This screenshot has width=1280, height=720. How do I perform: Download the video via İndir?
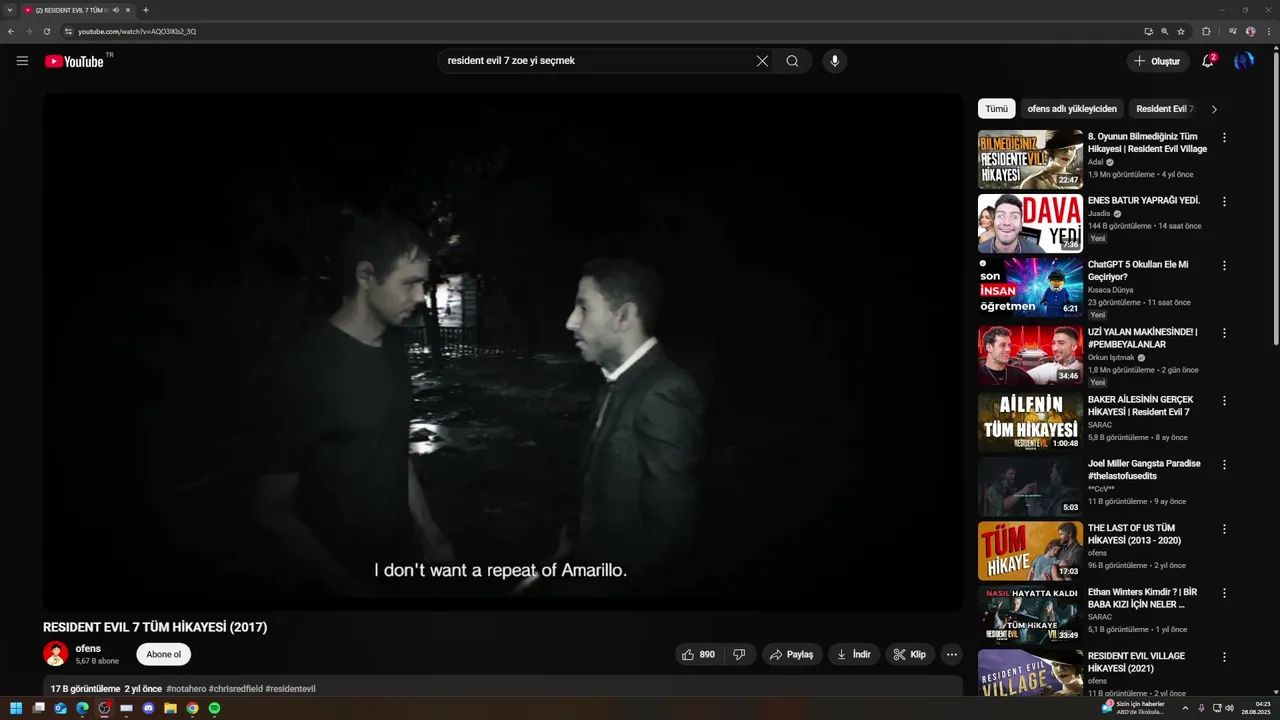click(x=854, y=654)
